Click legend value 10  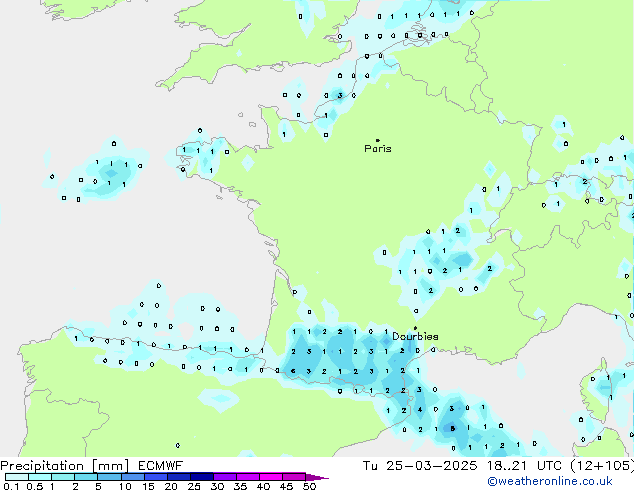[x=125, y=486]
